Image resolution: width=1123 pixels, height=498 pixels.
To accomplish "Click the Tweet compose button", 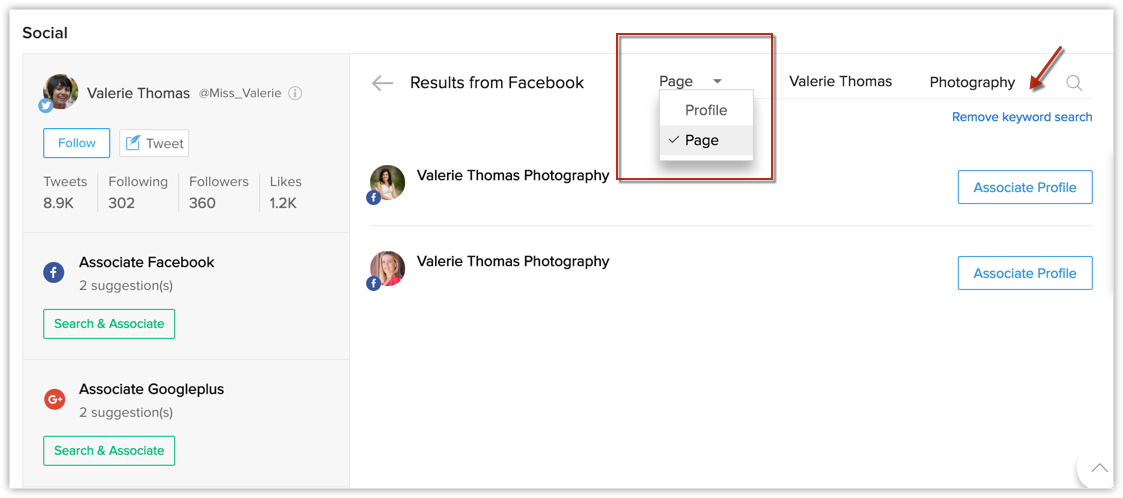I will coord(154,143).
